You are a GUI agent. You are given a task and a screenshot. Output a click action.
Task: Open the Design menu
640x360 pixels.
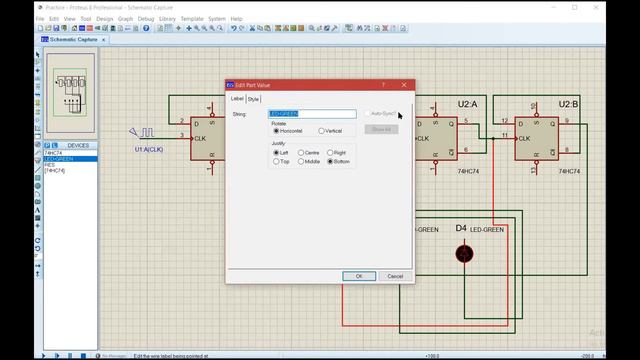point(104,19)
